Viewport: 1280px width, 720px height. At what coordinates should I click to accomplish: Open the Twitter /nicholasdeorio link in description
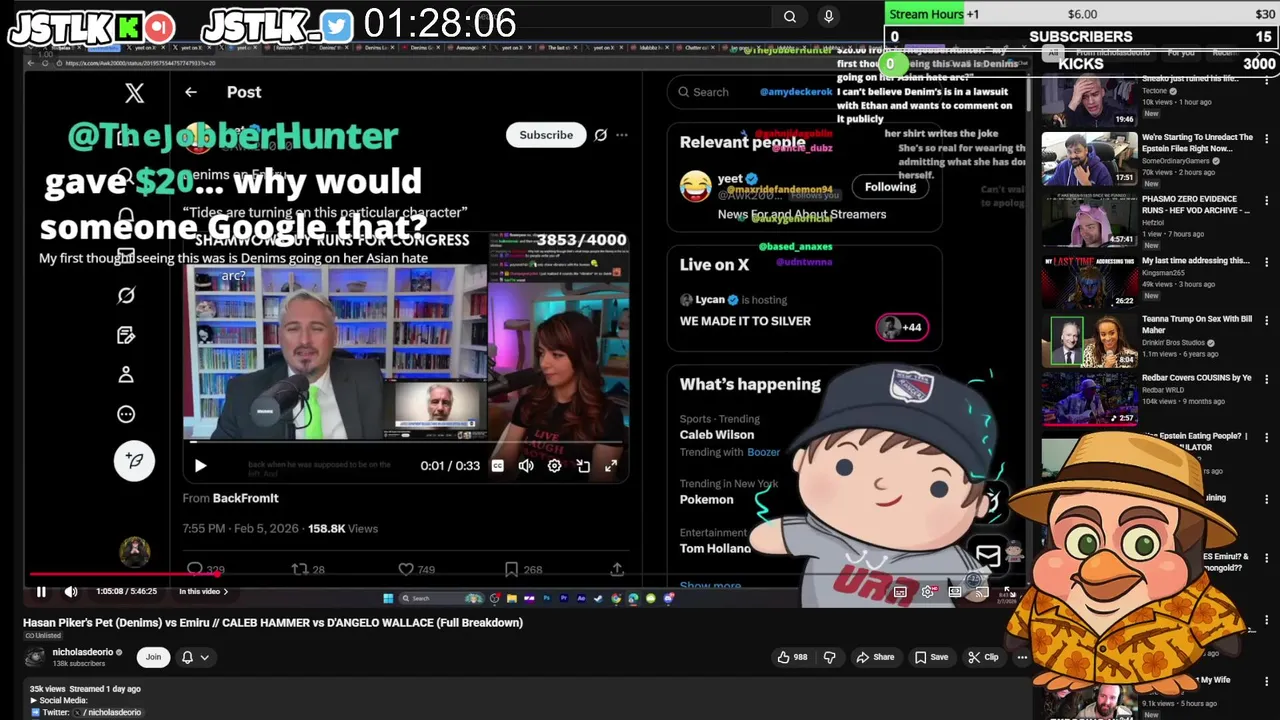106,712
